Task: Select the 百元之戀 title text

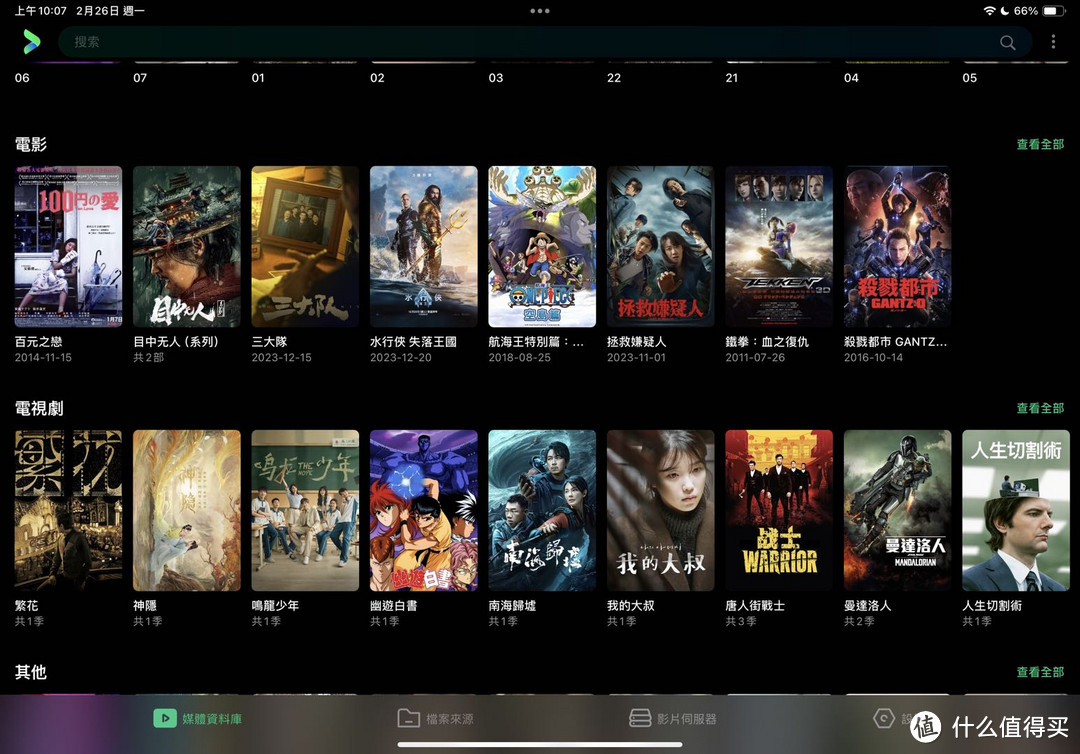Action: coord(39,342)
